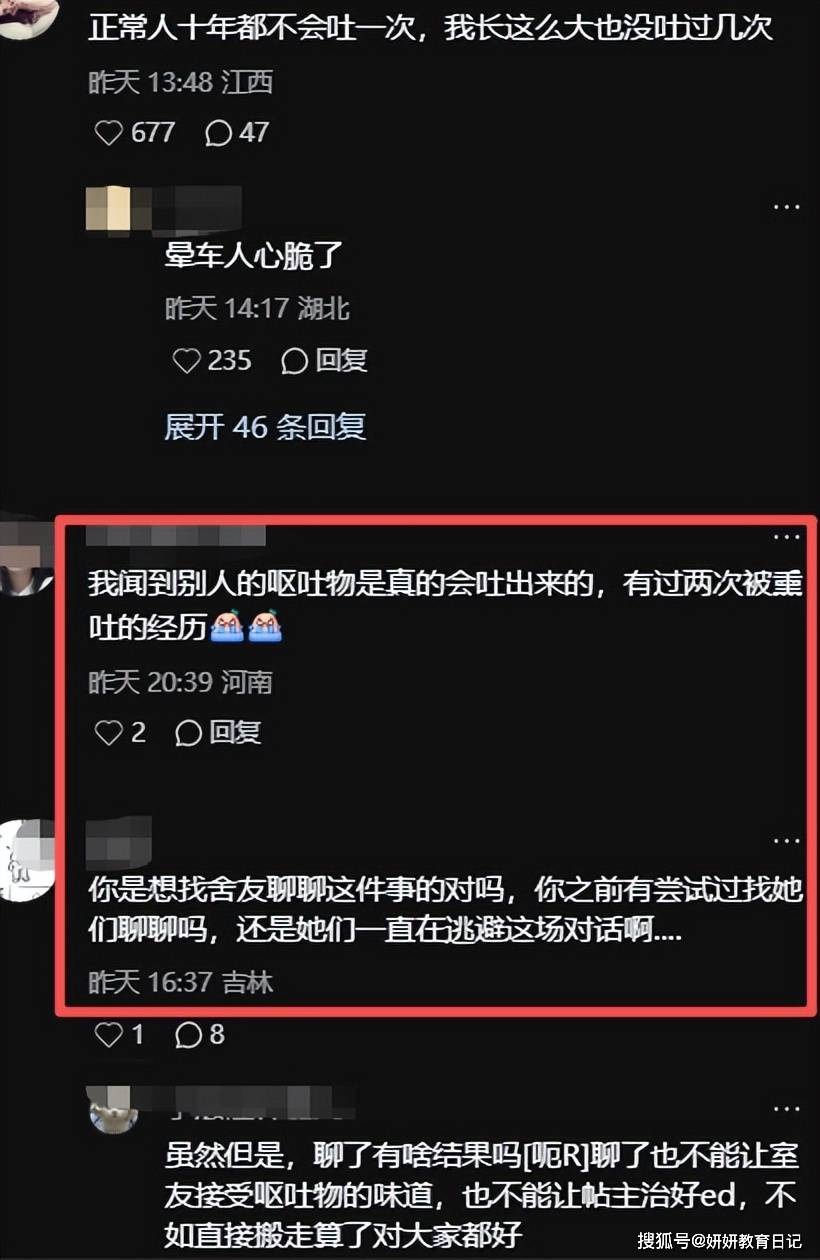Open the 搜狐号@妍妍教育日记 watermark link
Image resolution: width=820 pixels, height=1260 pixels.
tap(719, 1241)
